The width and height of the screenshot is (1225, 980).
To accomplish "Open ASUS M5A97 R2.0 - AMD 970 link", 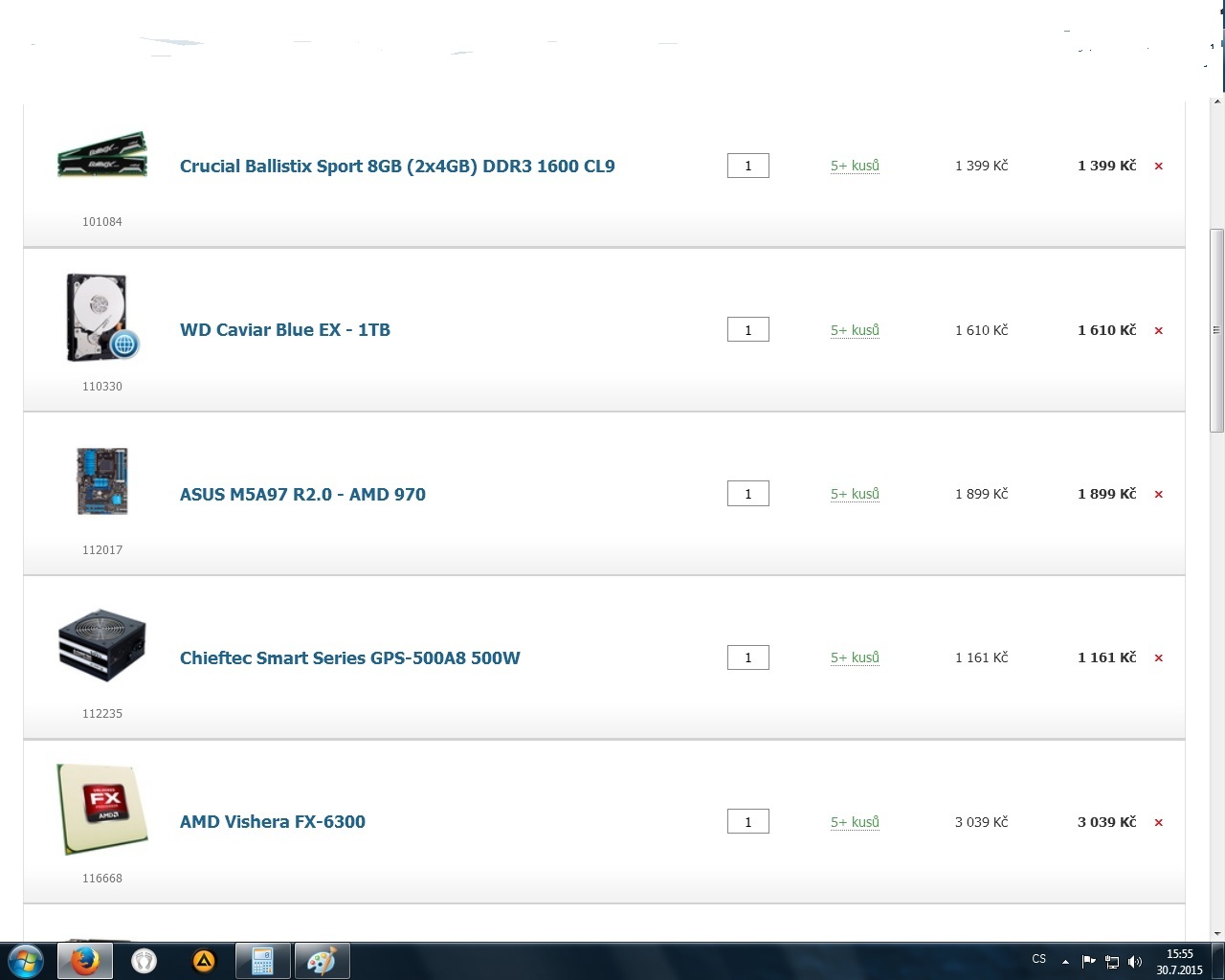I will (302, 495).
